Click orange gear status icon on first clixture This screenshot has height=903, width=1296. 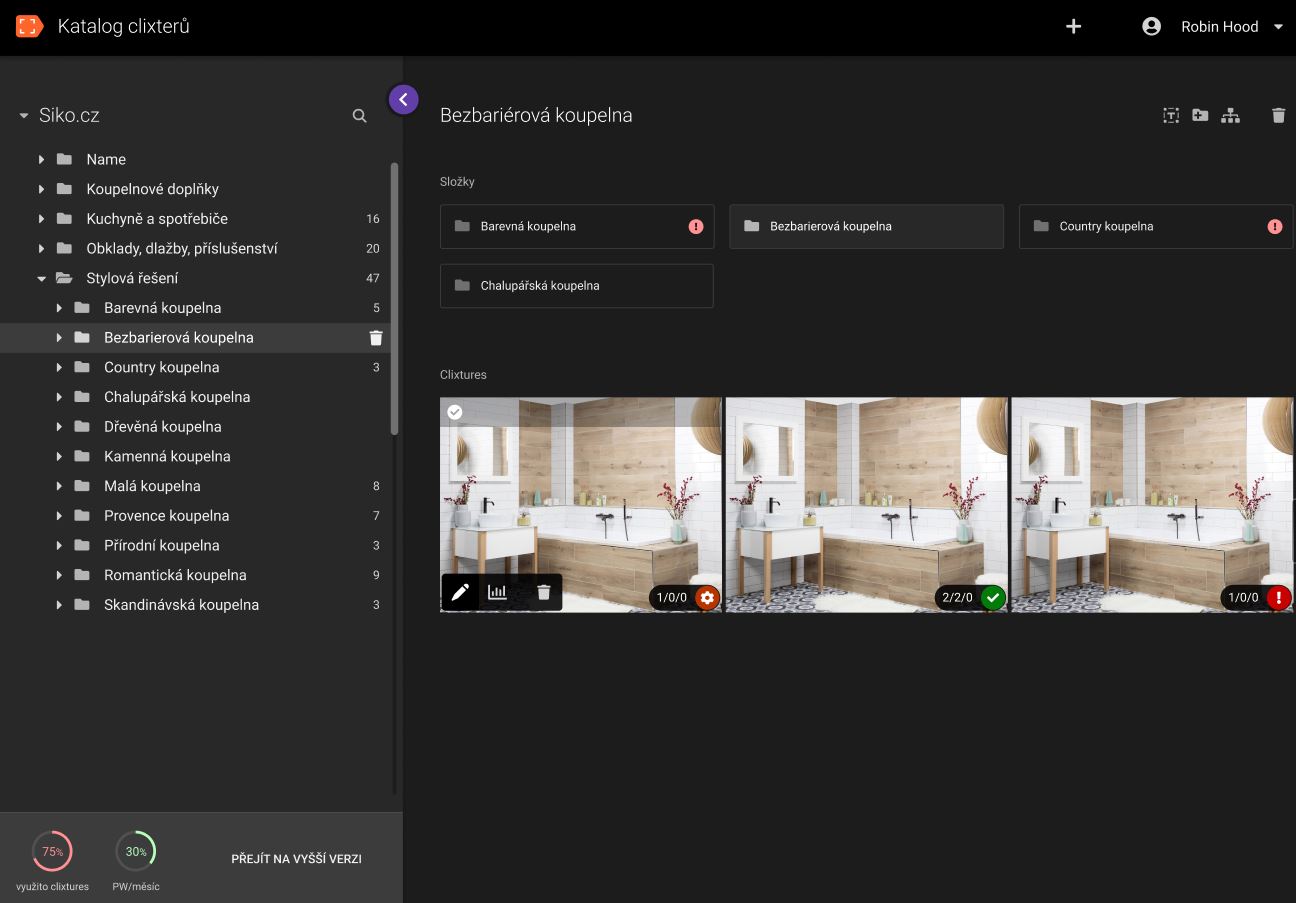707,598
